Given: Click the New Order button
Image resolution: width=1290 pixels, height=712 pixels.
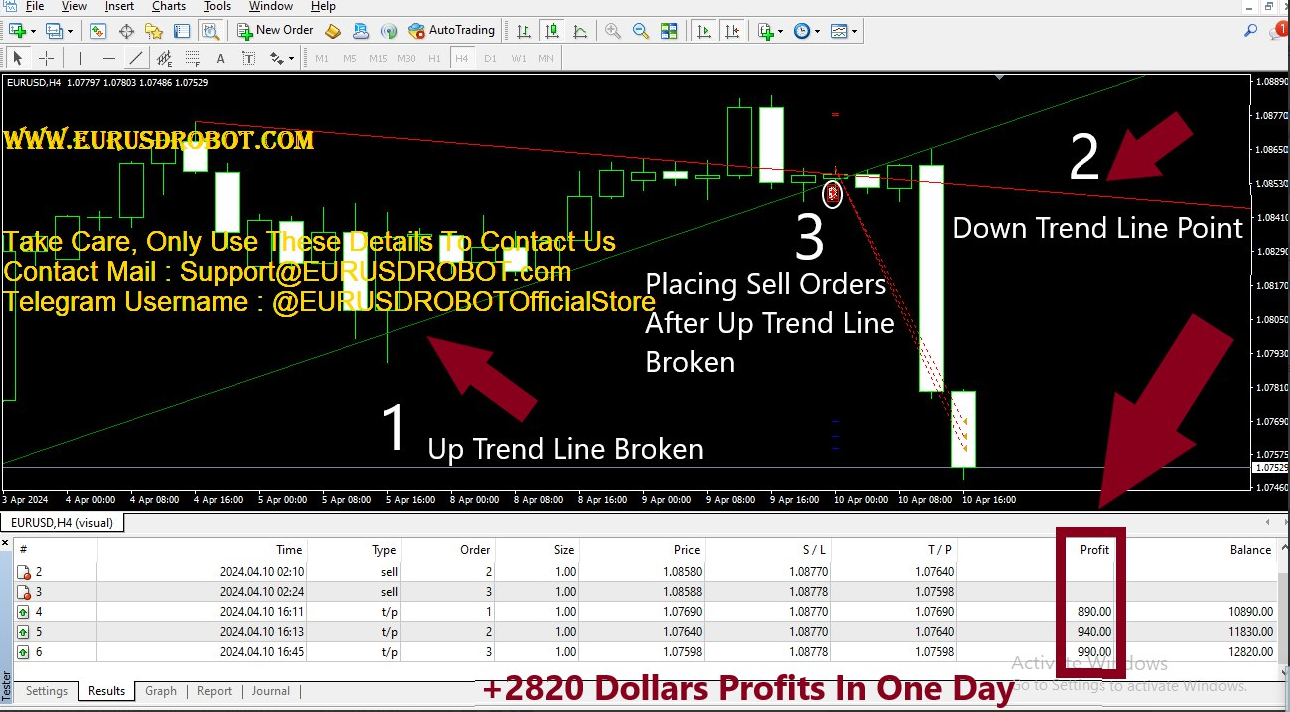Looking at the screenshot, I should [x=276, y=31].
